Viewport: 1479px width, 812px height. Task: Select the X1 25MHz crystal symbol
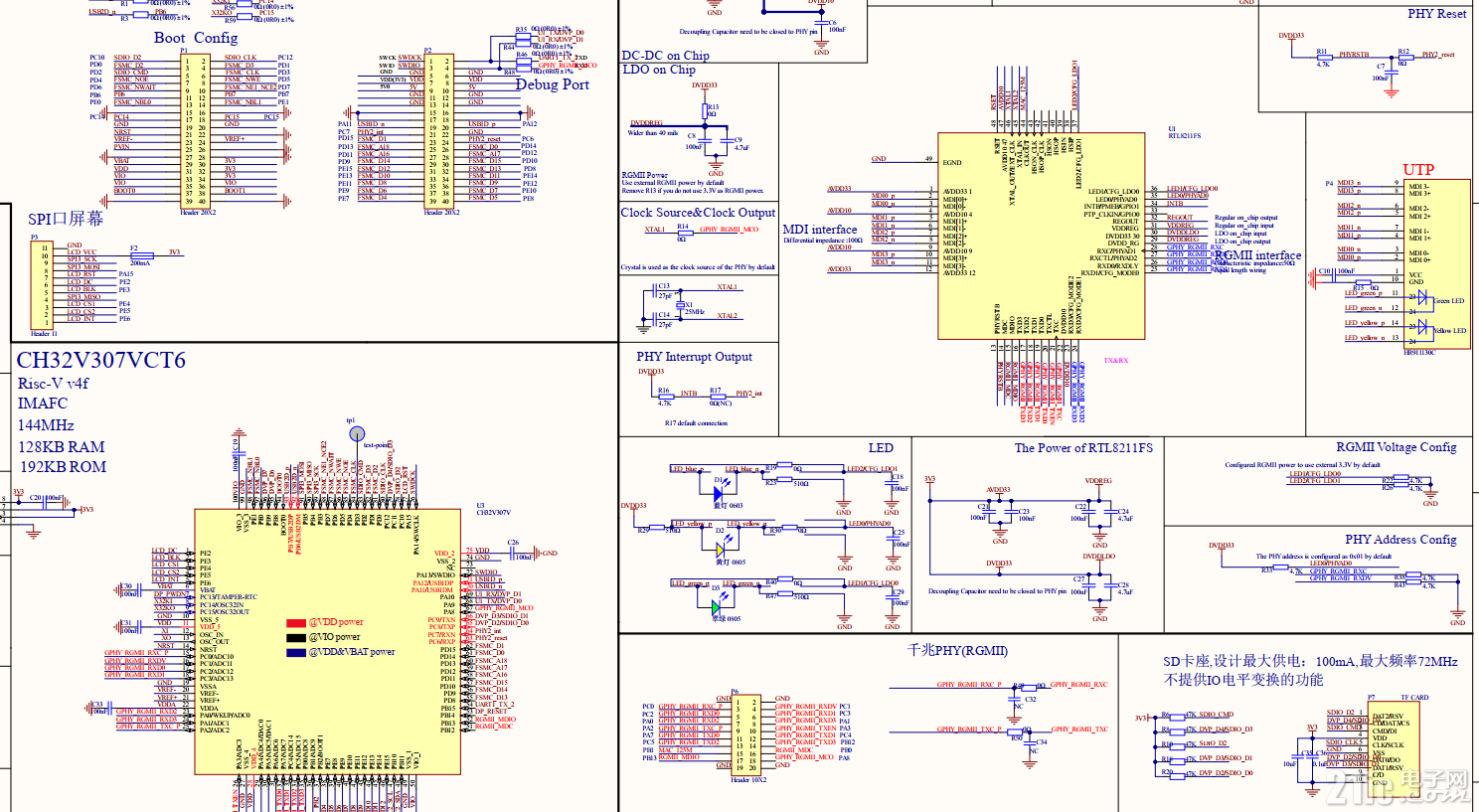pos(679,307)
